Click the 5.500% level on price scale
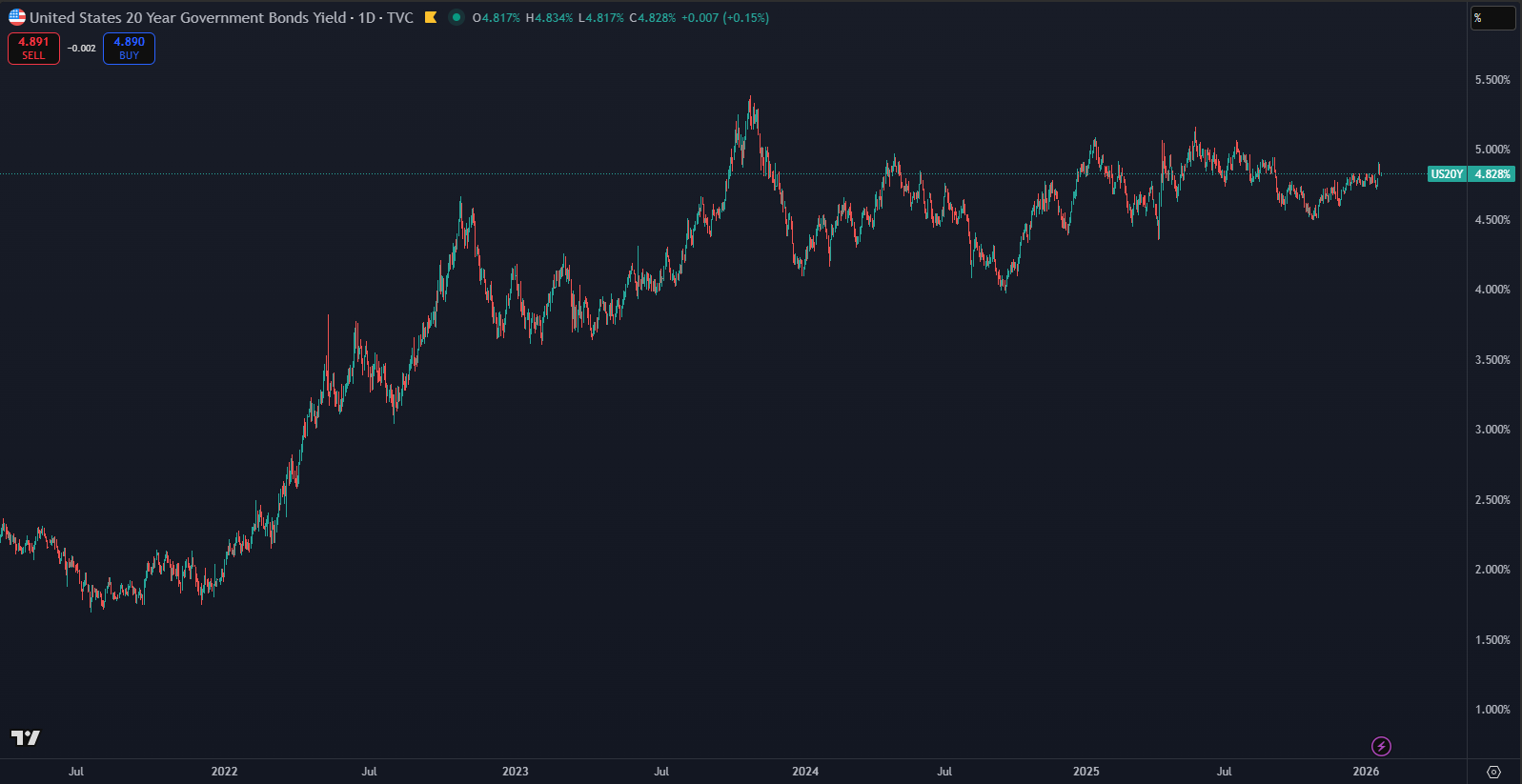The width and height of the screenshot is (1522, 784). point(1492,80)
